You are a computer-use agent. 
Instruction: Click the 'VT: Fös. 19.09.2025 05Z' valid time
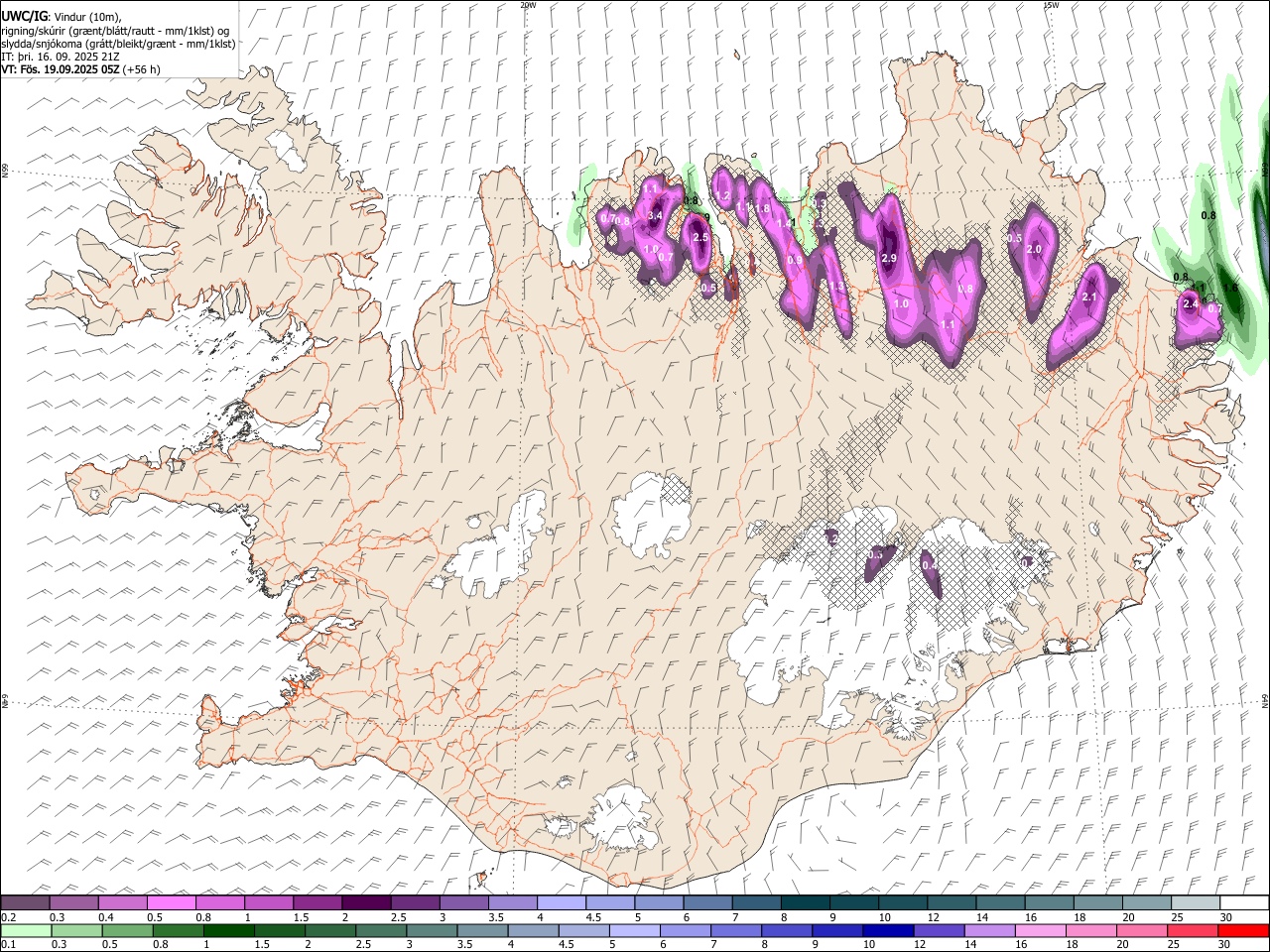[x=61, y=69]
